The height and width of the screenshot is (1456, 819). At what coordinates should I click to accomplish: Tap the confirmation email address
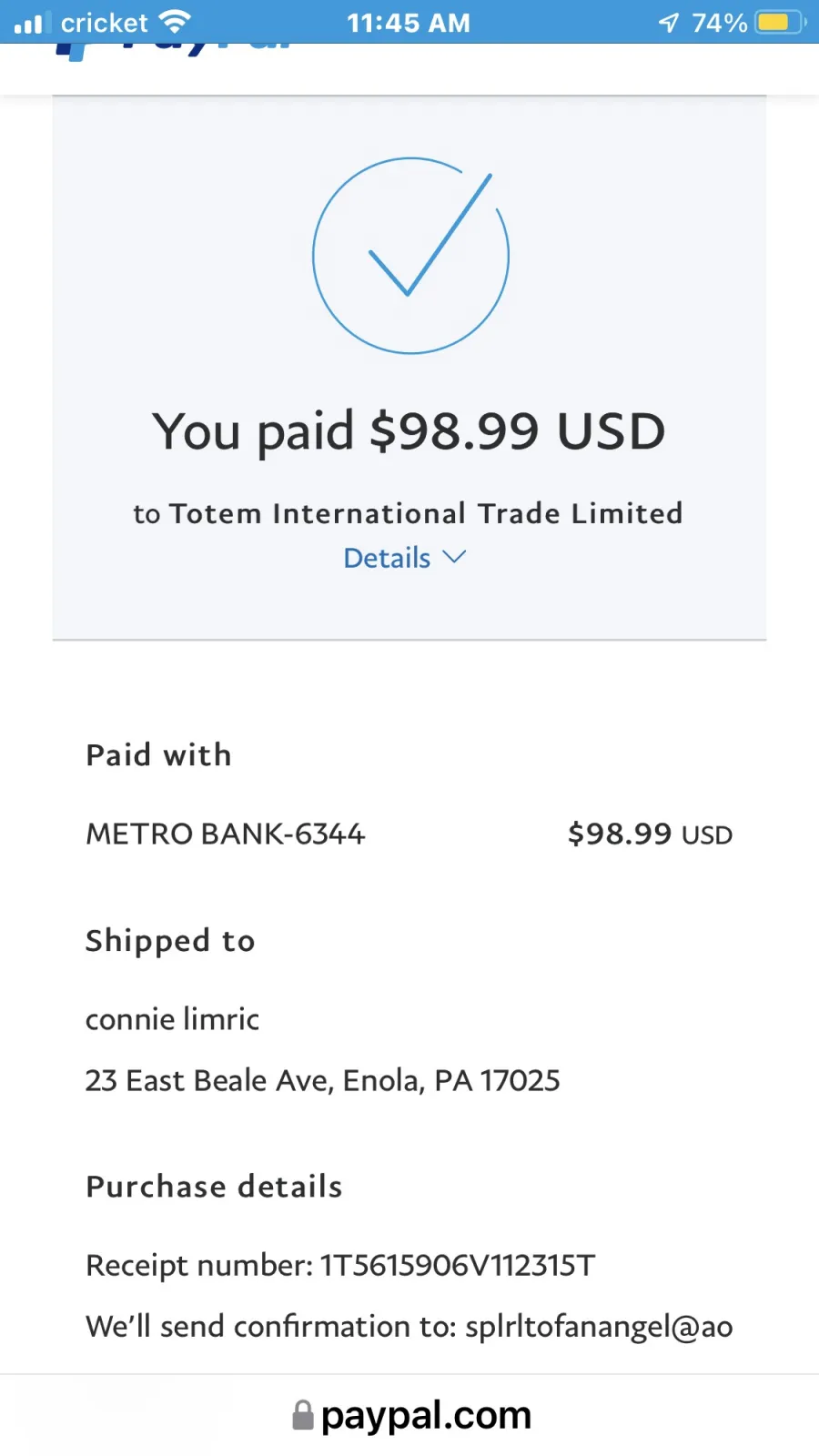[599, 1327]
